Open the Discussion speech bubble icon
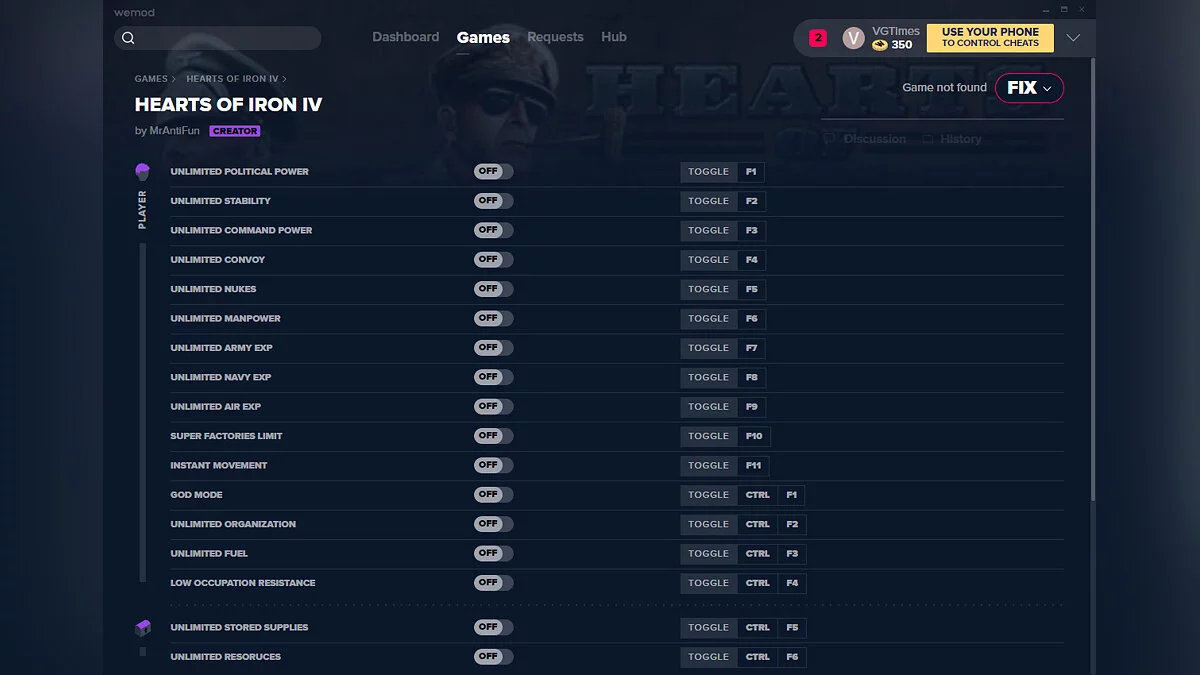This screenshot has height=675, width=1200. (829, 139)
